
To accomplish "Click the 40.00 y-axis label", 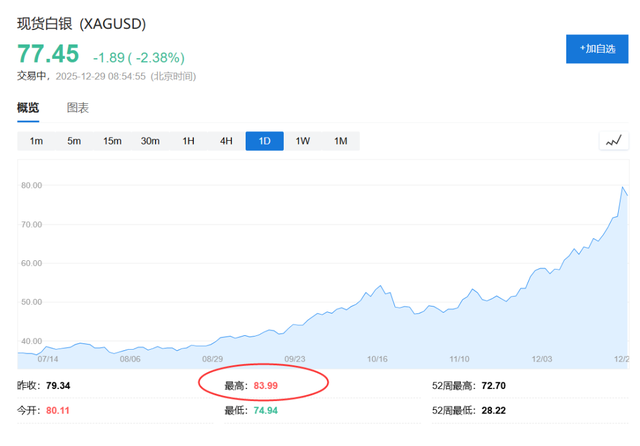I will point(31,341).
